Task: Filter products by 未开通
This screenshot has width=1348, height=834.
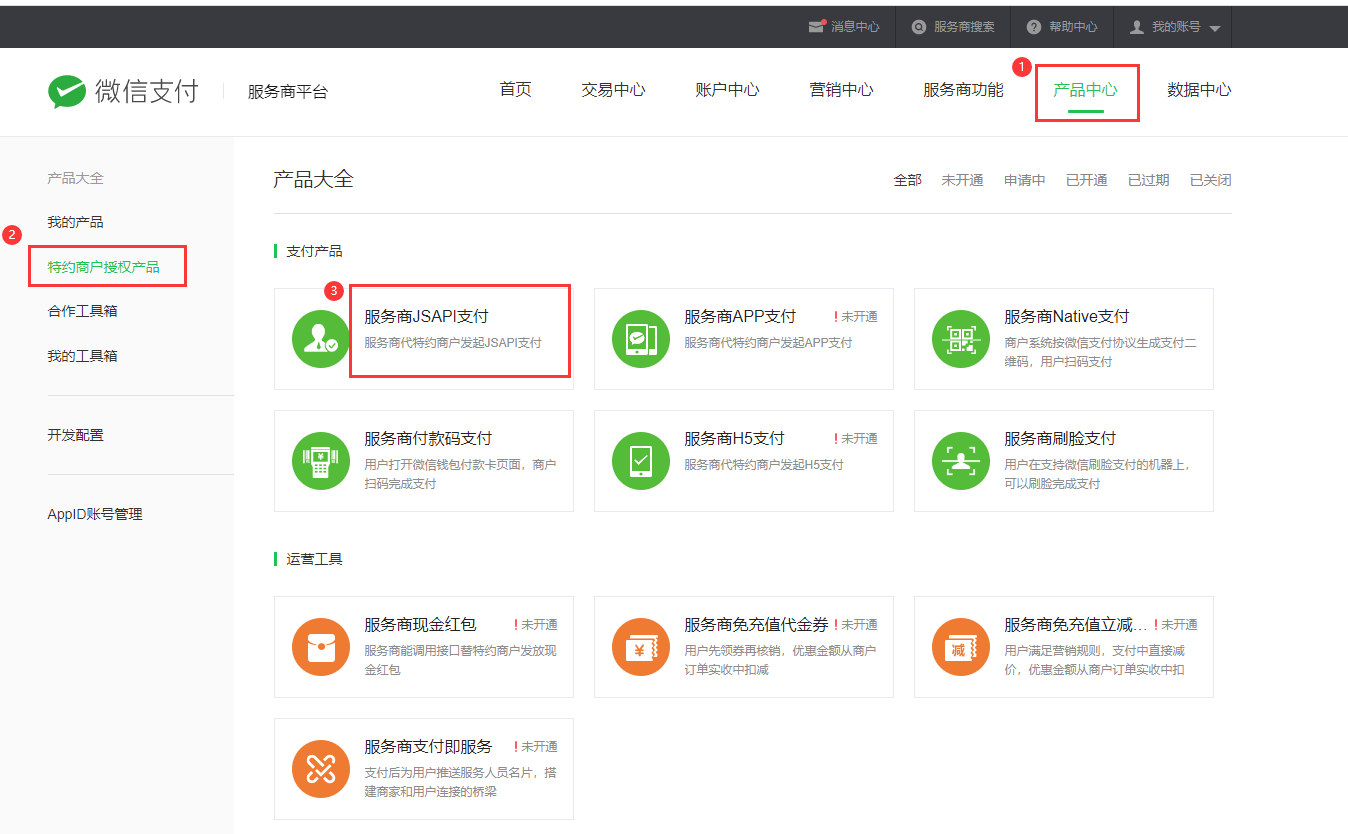Action: click(962, 180)
